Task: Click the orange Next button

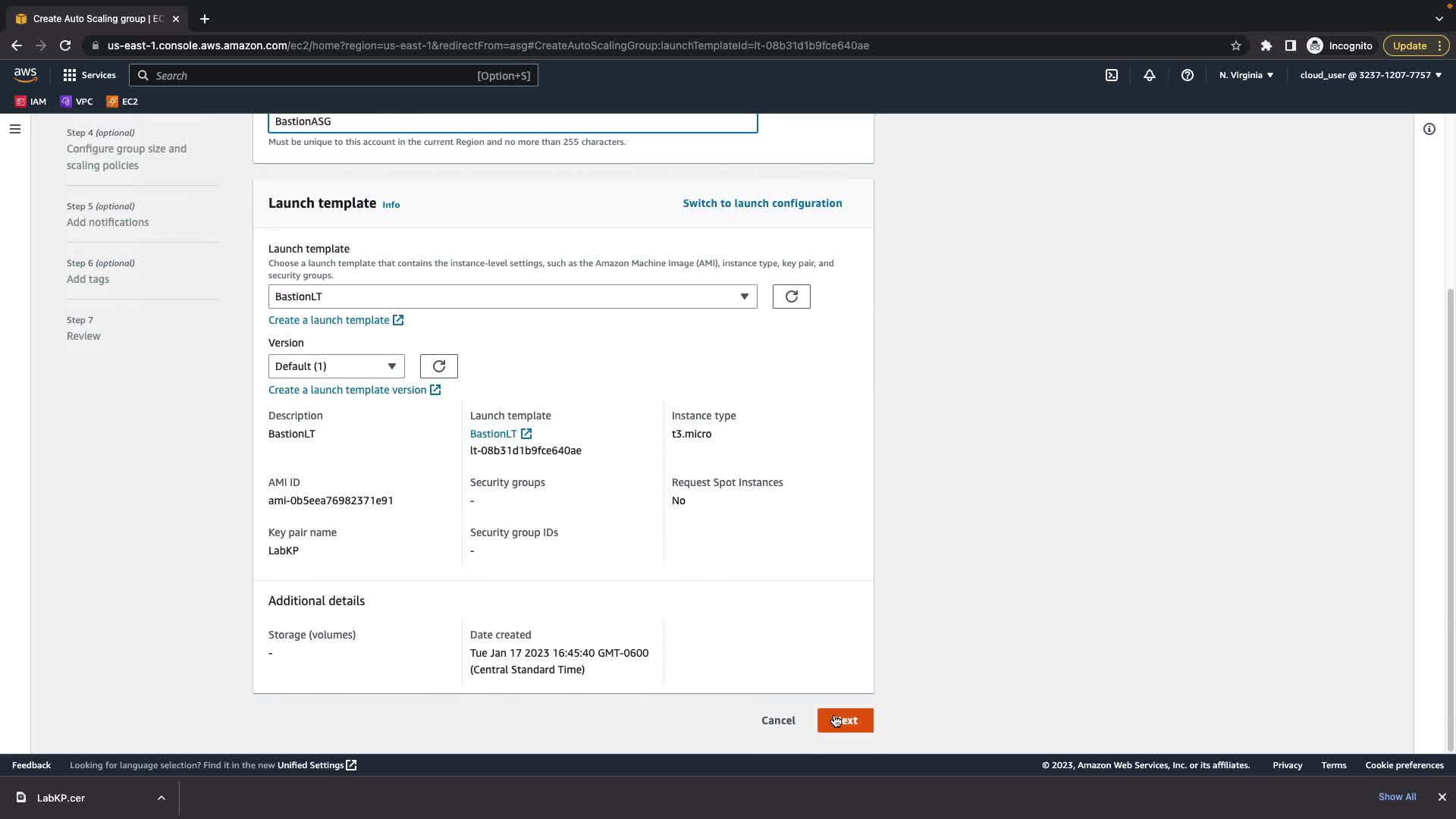Action: pos(845,720)
